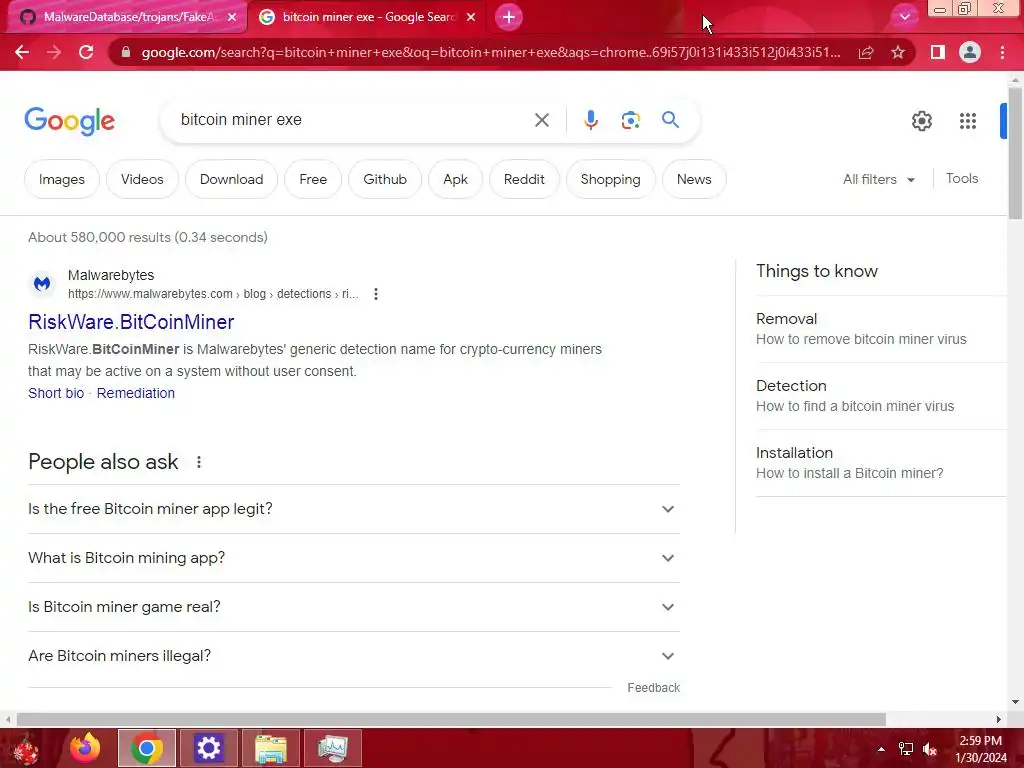Open a new tab with plus button
Viewport: 1024px width, 768px height.
click(509, 17)
